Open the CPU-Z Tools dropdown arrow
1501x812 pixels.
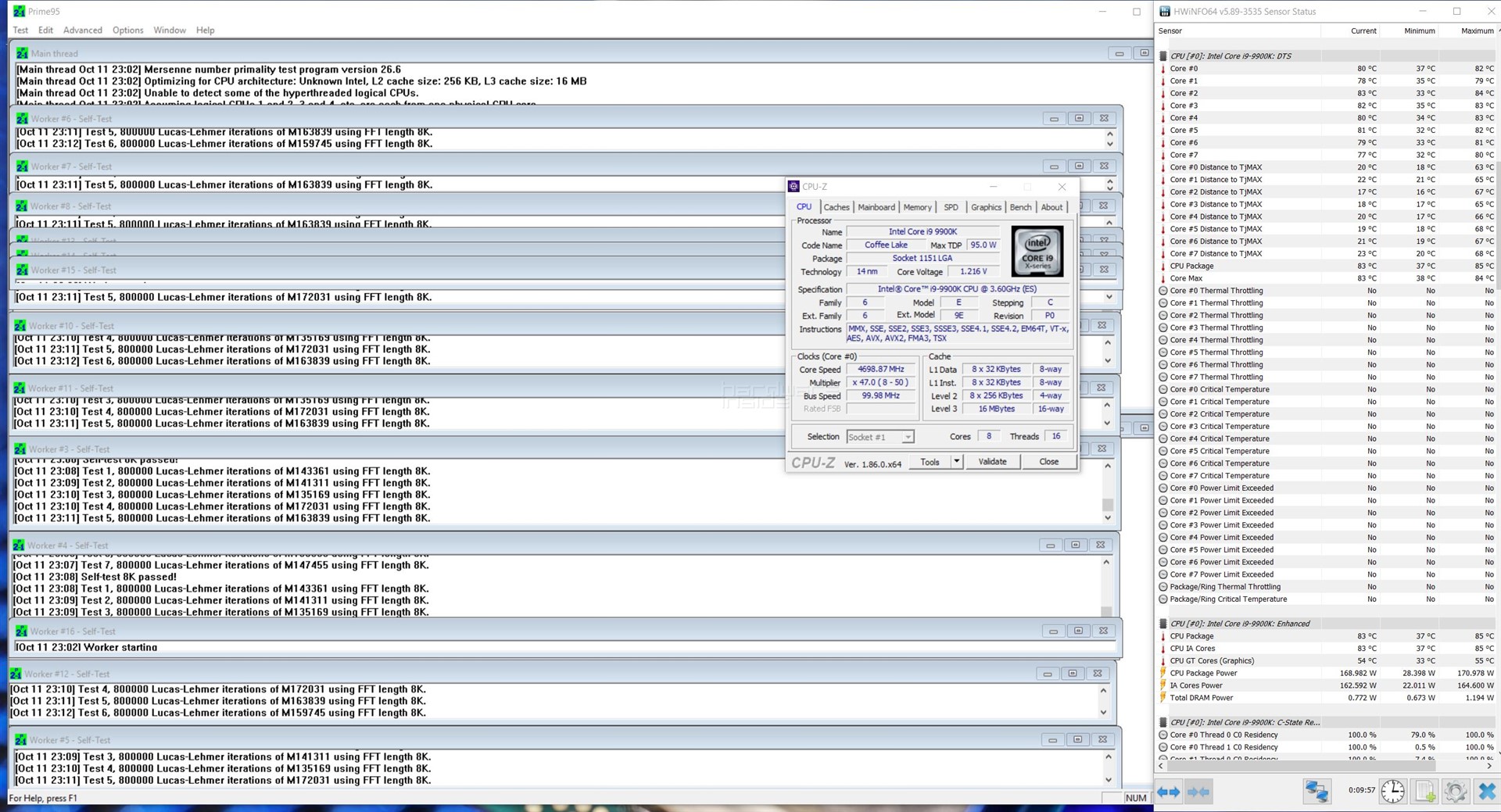point(955,462)
